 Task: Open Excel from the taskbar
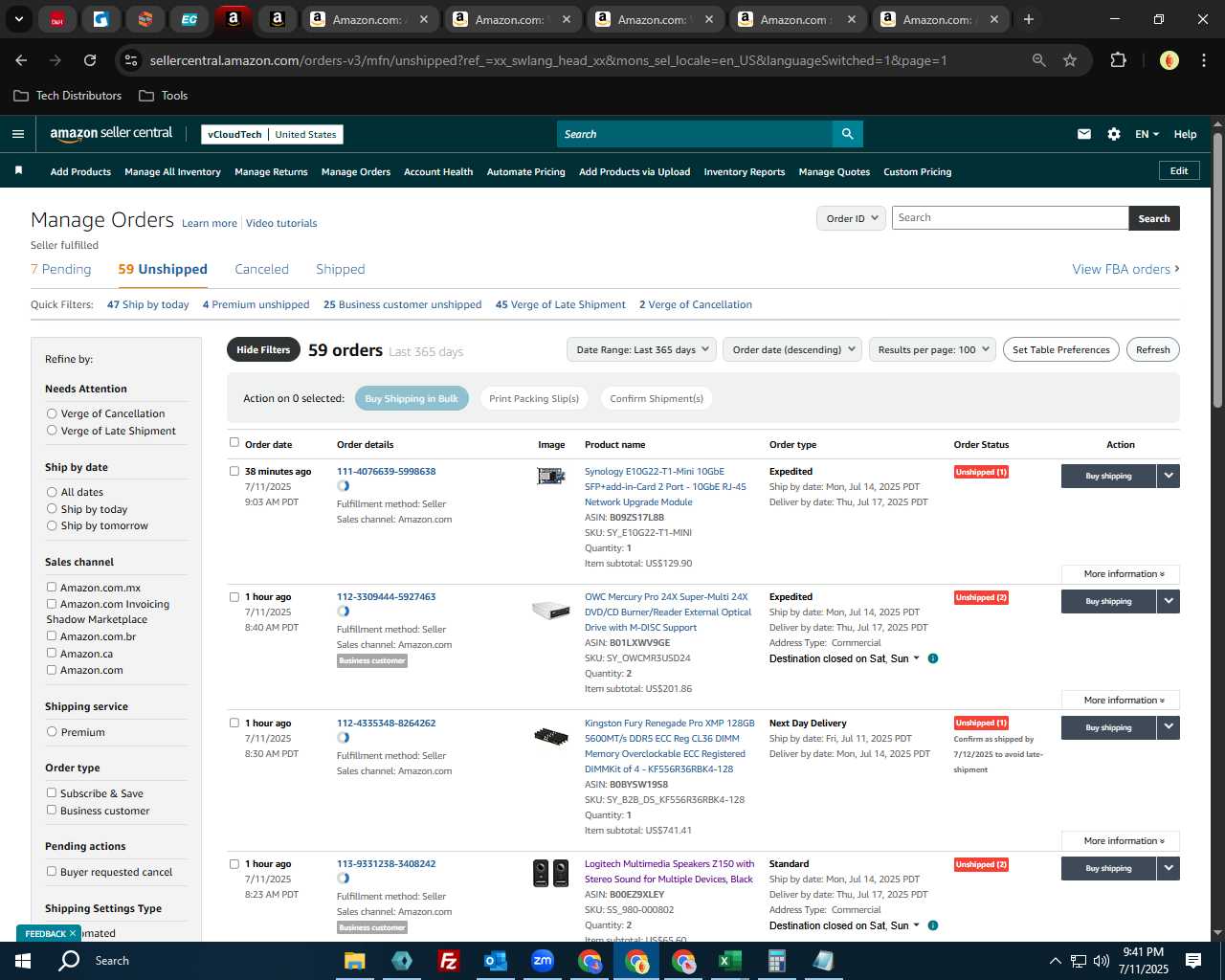(729, 961)
